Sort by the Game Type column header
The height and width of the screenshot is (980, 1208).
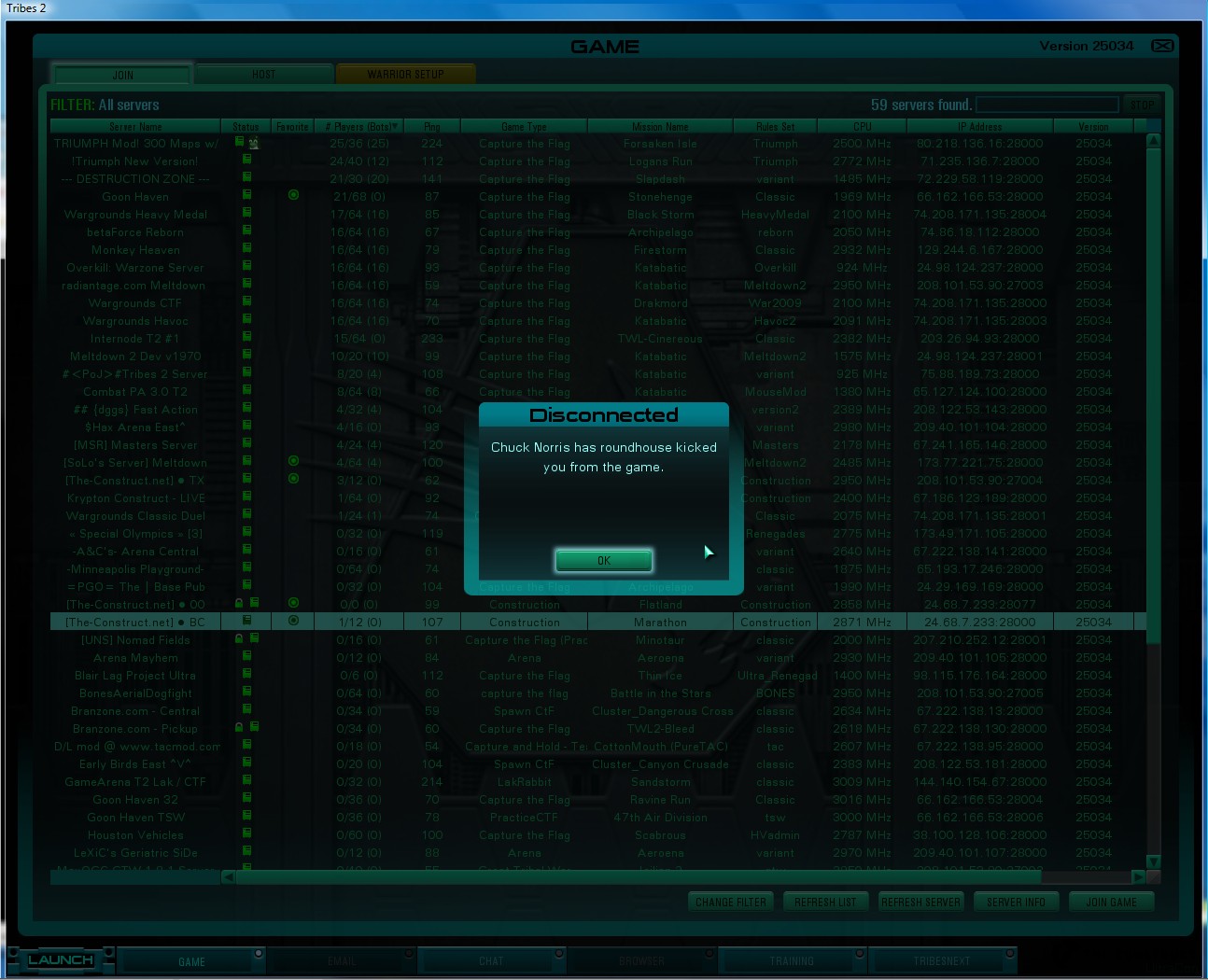coord(524,126)
